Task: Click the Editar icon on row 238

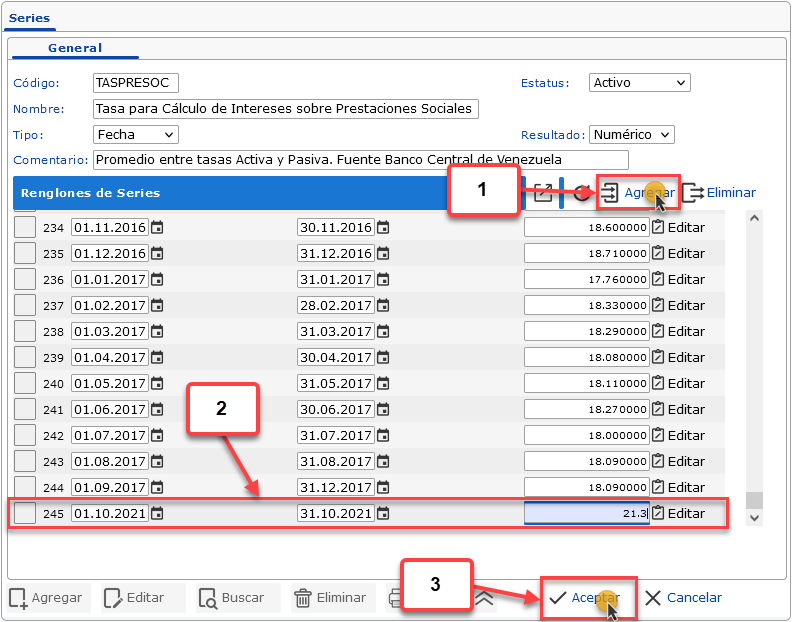Action: [658, 331]
